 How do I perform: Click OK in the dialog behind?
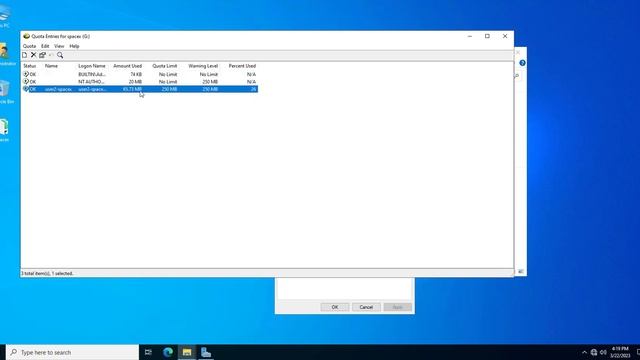pos(335,307)
